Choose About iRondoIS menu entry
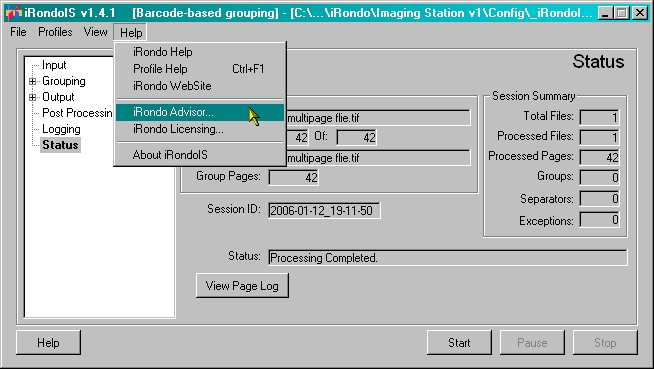The height and width of the screenshot is (369, 654). click(x=200, y=155)
